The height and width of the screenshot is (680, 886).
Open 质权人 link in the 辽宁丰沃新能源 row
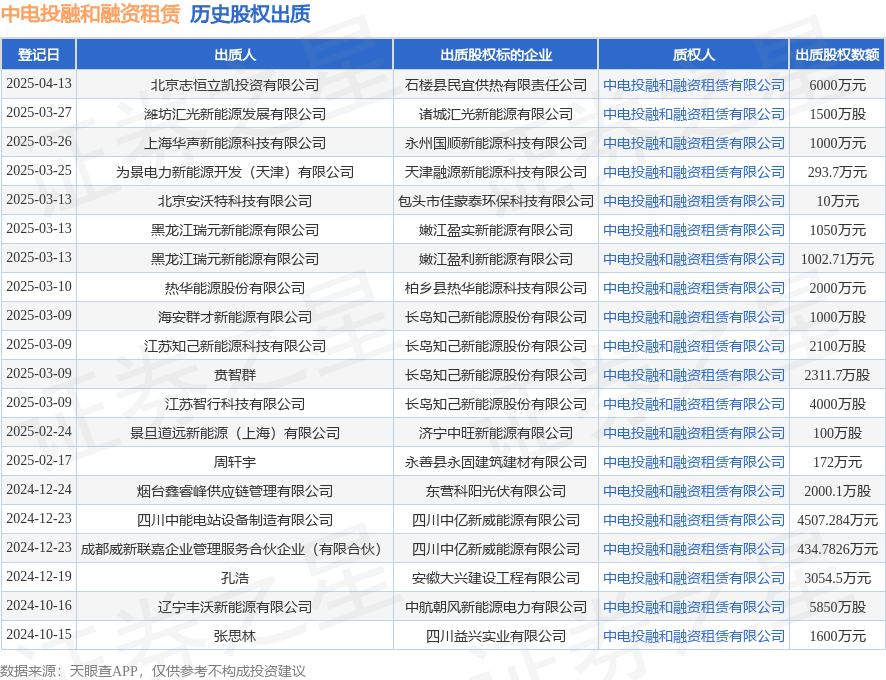(694, 607)
